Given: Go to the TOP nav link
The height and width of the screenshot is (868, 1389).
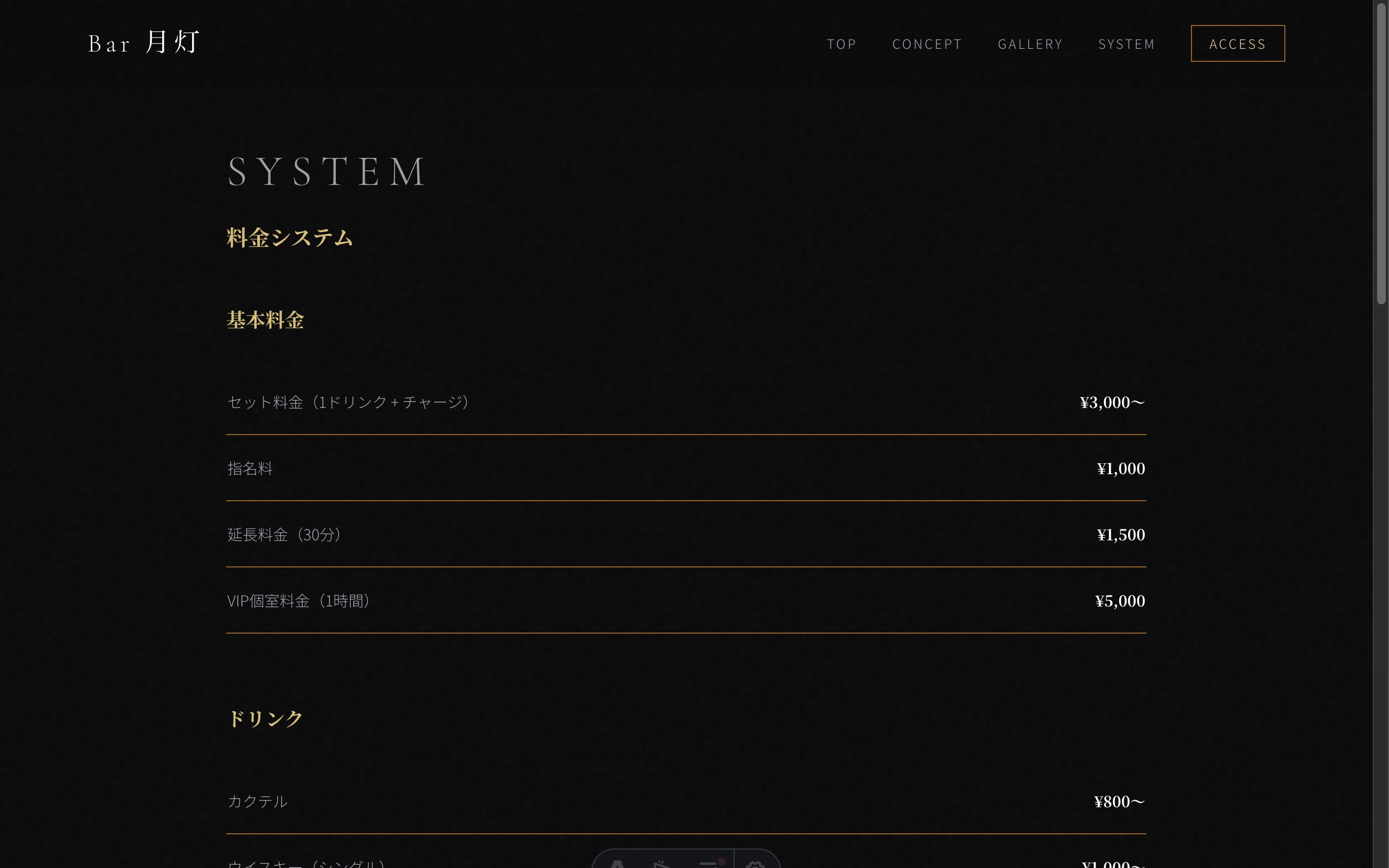Looking at the screenshot, I should coord(842,44).
